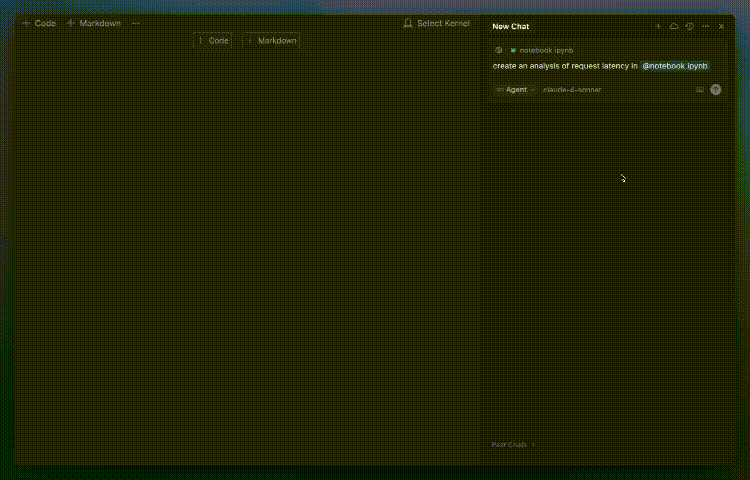Viewport: 750px width, 480px height.
Task: Open notebook toolbar more actions ellipsis
Action: click(x=136, y=23)
